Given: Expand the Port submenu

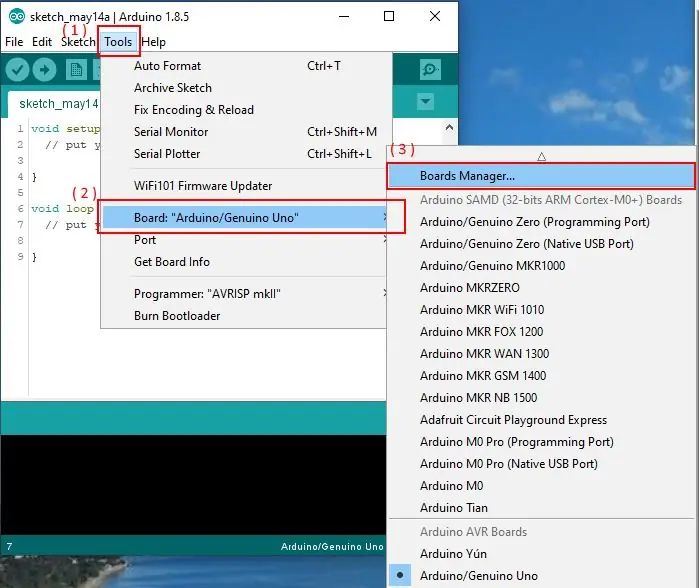Looking at the screenshot, I should [244, 240].
